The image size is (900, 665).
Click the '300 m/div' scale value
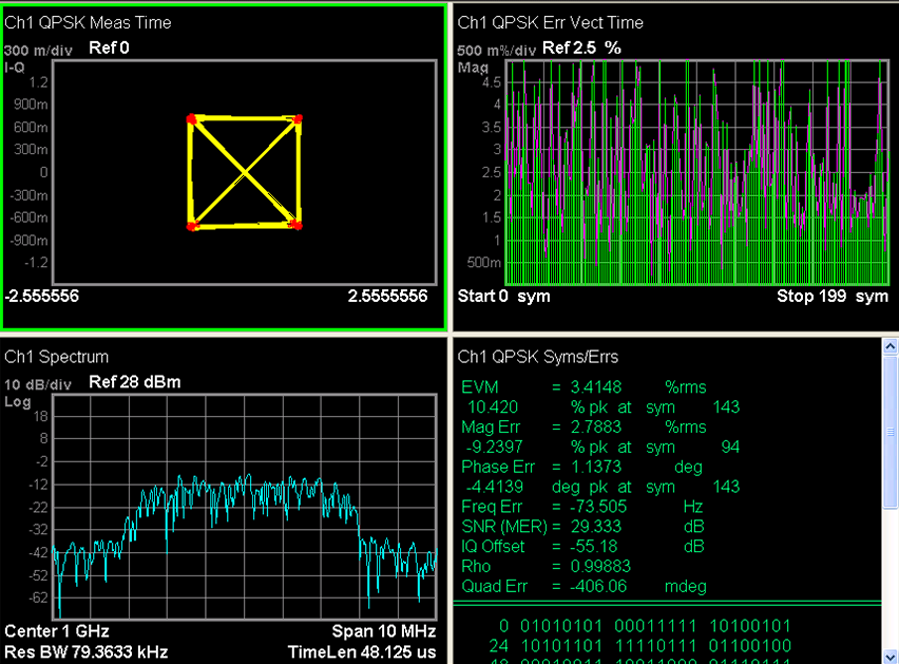(38, 50)
